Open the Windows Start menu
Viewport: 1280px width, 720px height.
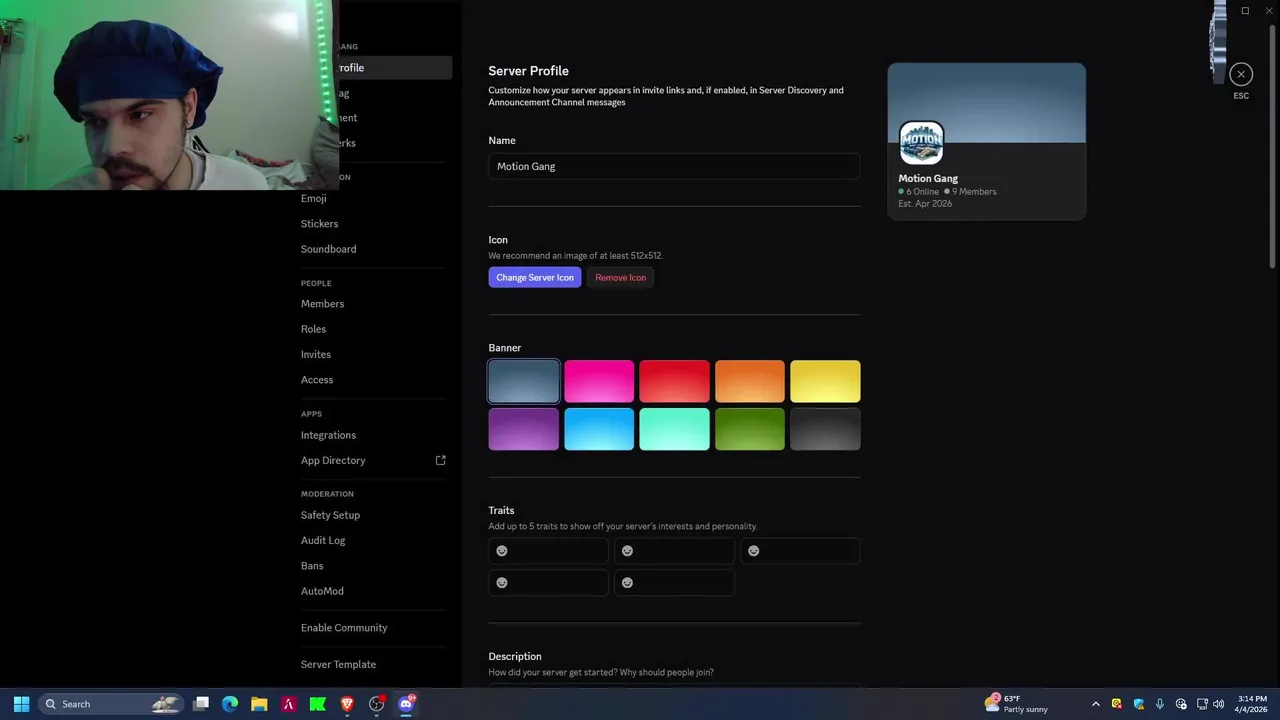pyautogui.click(x=21, y=704)
